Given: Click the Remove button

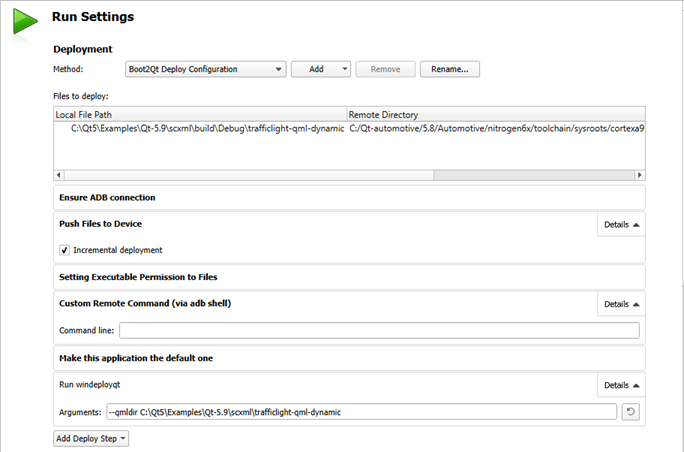Looking at the screenshot, I should click(x=385, y=69).
